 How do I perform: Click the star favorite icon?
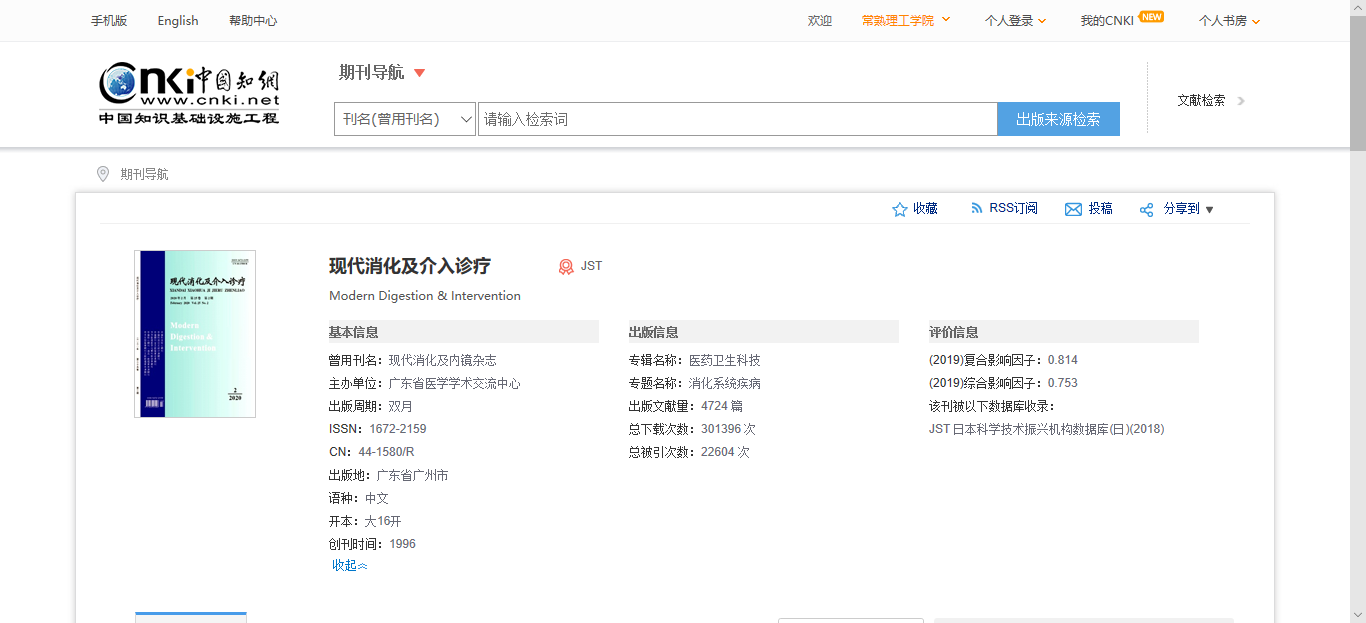[899, 209]
